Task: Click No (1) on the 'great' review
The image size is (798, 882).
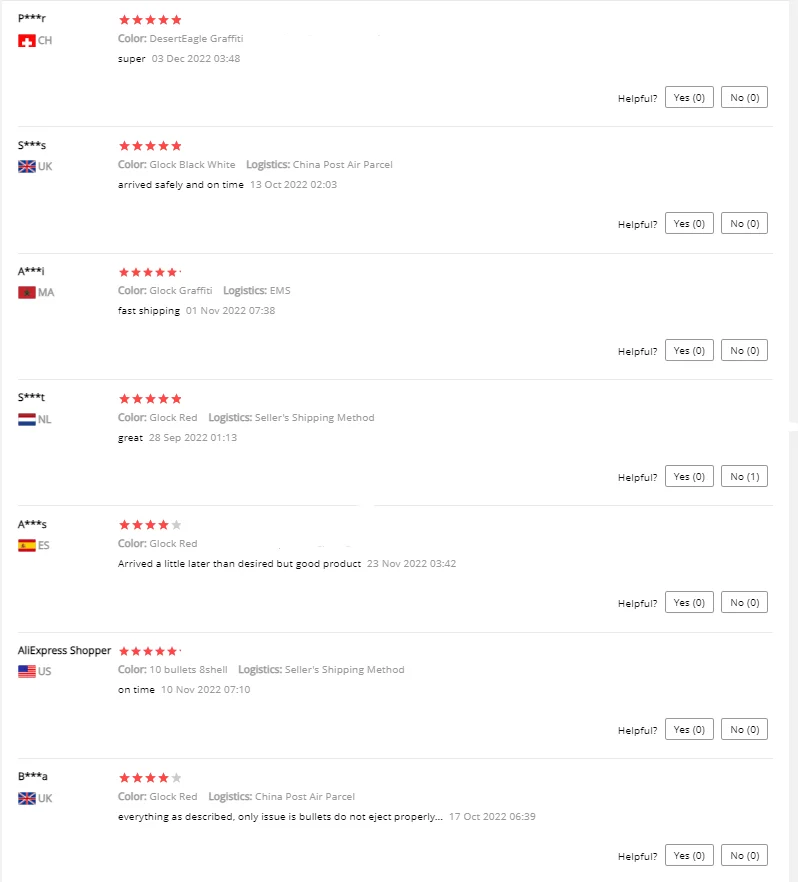Action: [744, 477]
